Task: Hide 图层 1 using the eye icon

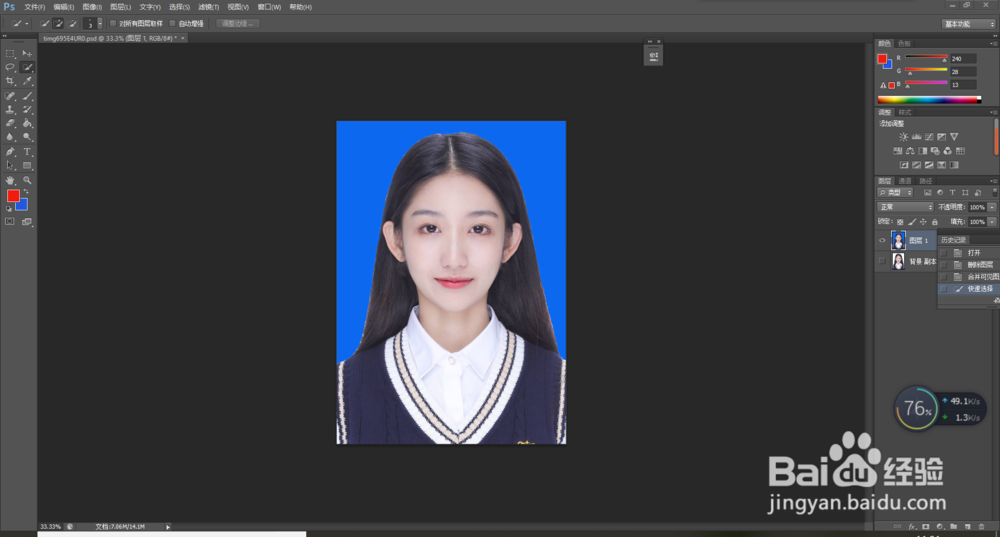Action: click(x=882, y=240)
